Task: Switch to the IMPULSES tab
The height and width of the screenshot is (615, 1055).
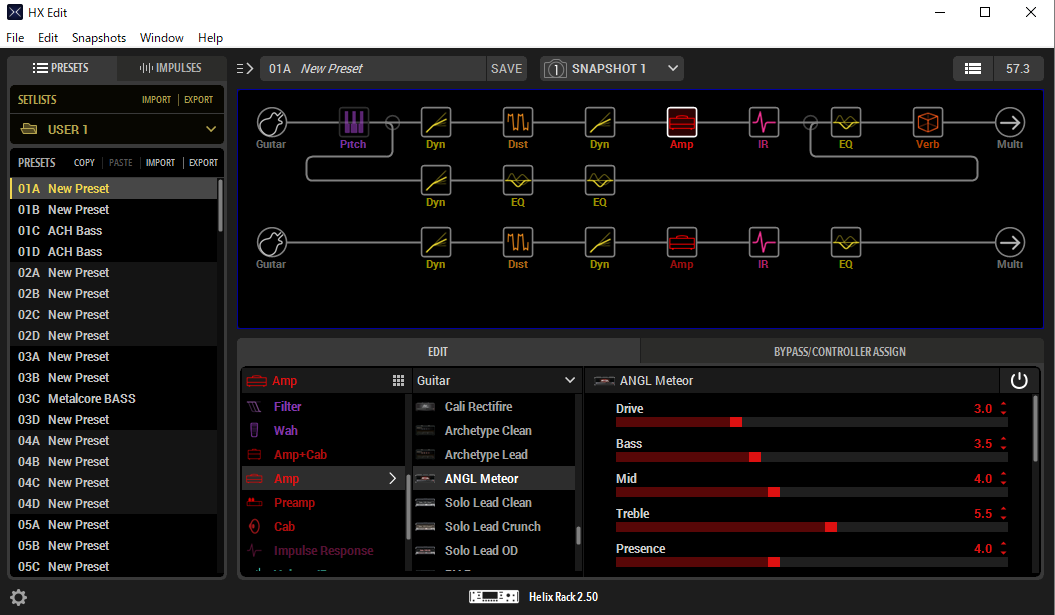Action: click(x=170, y=68)
